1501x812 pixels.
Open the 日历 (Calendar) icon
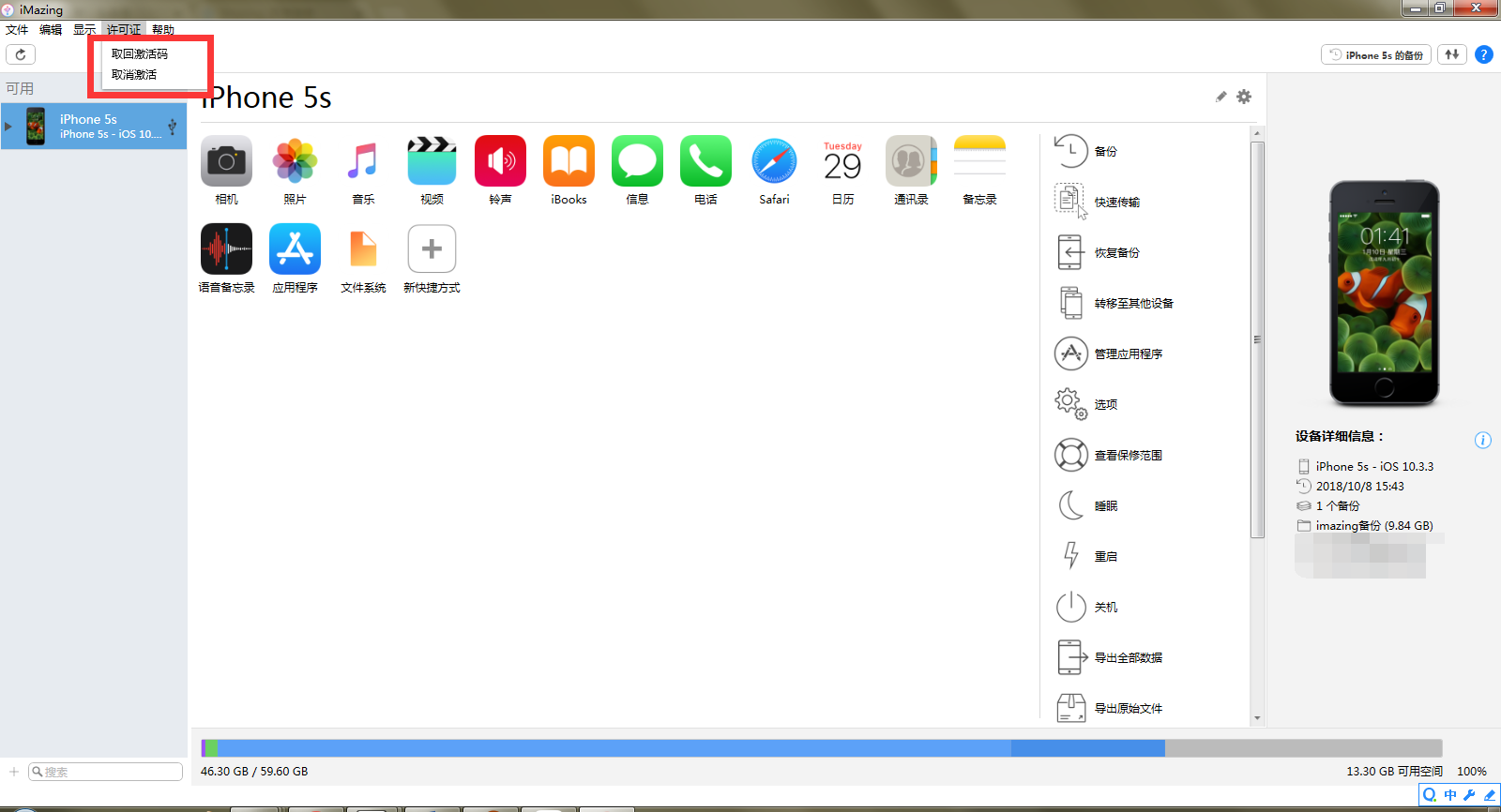point(842,161)
